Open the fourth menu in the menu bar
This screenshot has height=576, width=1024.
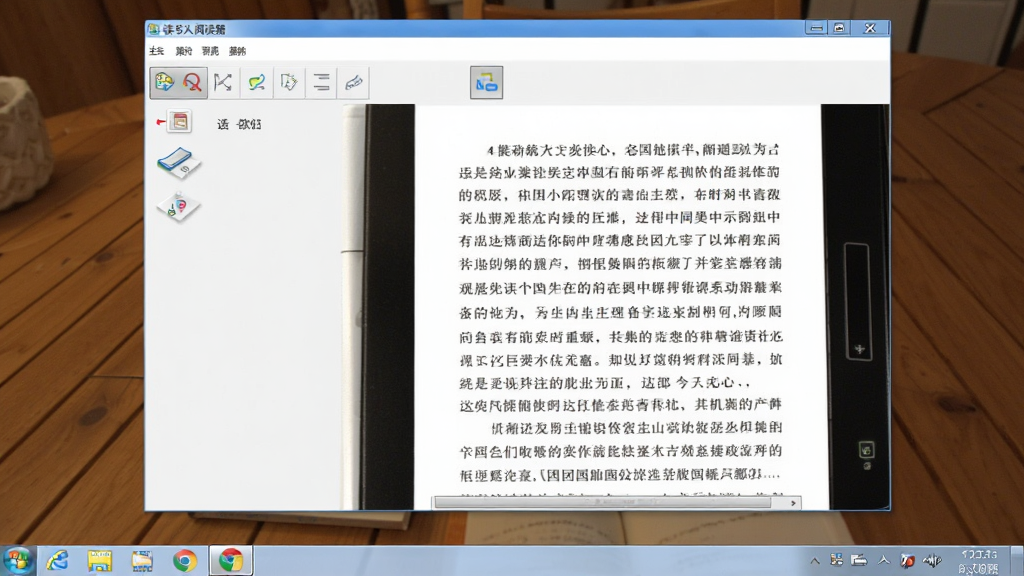pos(237,51)
